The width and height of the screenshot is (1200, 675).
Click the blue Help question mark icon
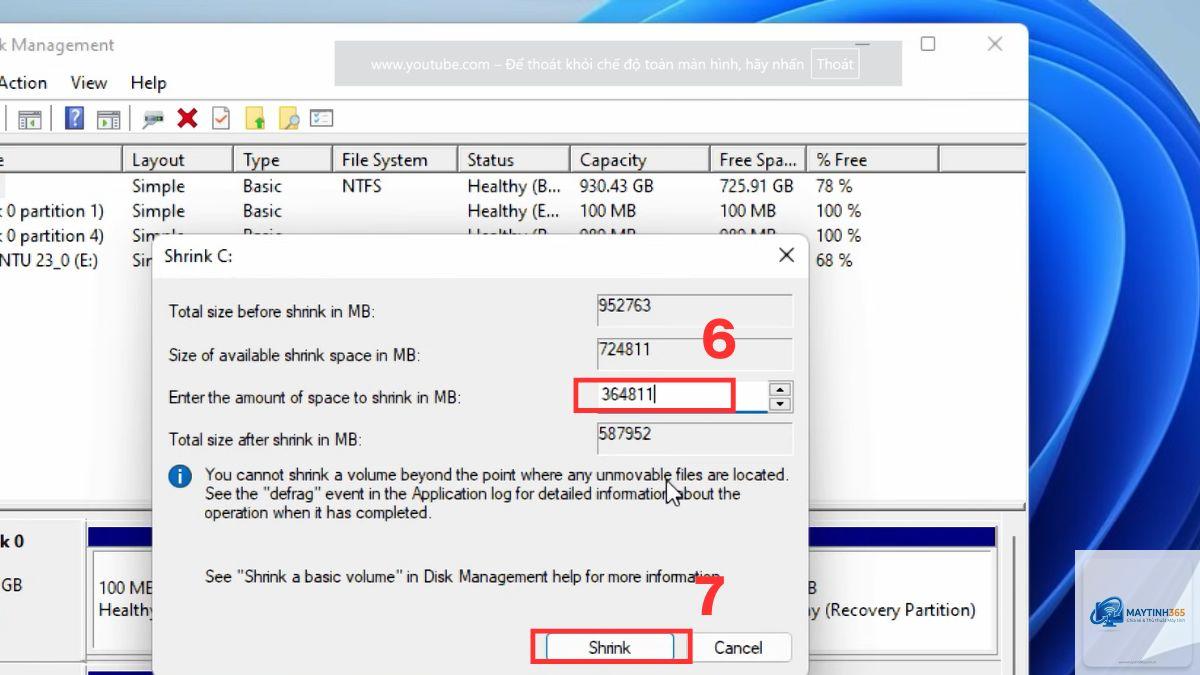coord(74,118)
